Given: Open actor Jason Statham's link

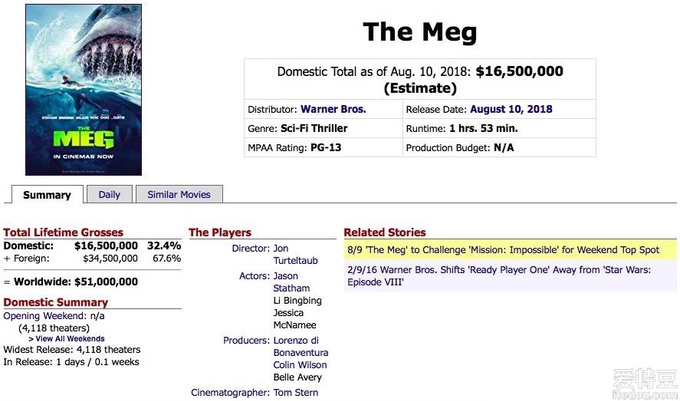Looking at the screenshot, I should [291, 282].
